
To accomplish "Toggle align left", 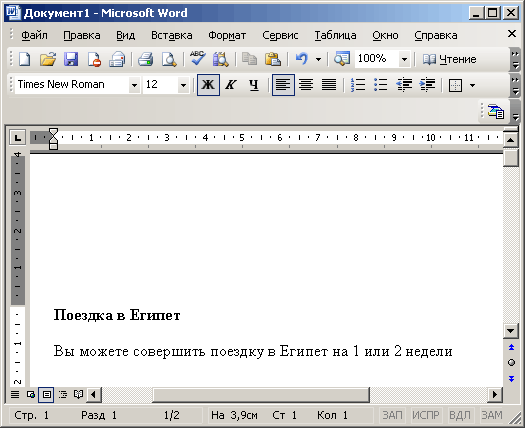I will point(283,85).
